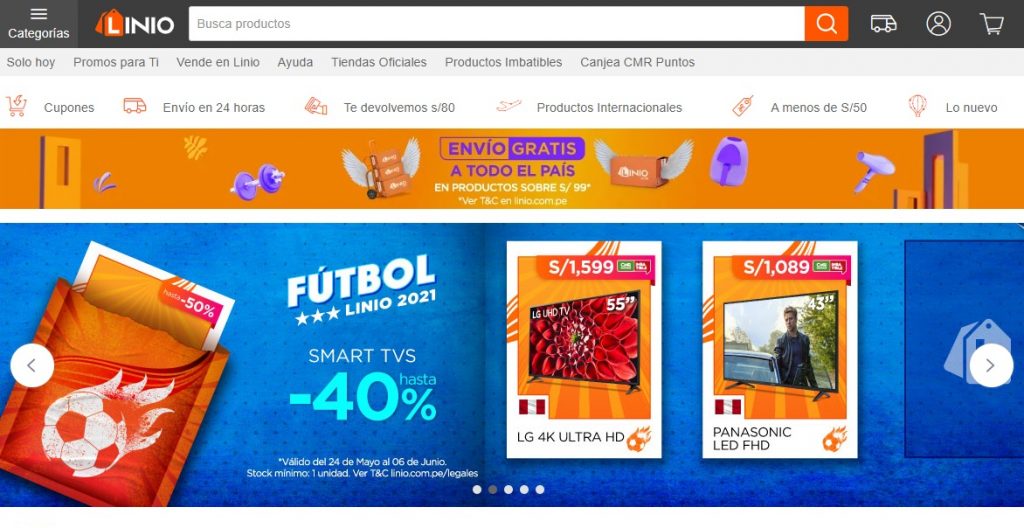Click the Cupones cart icon
This screenshot has width=1024, height=528.
[16, 107]
